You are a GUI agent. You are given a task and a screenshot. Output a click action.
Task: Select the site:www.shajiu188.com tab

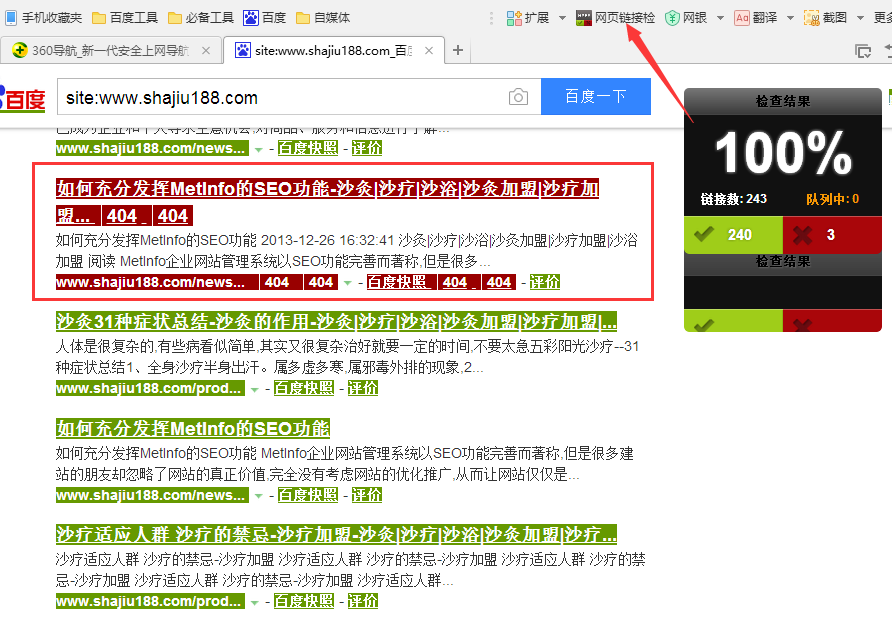(333, 51)
